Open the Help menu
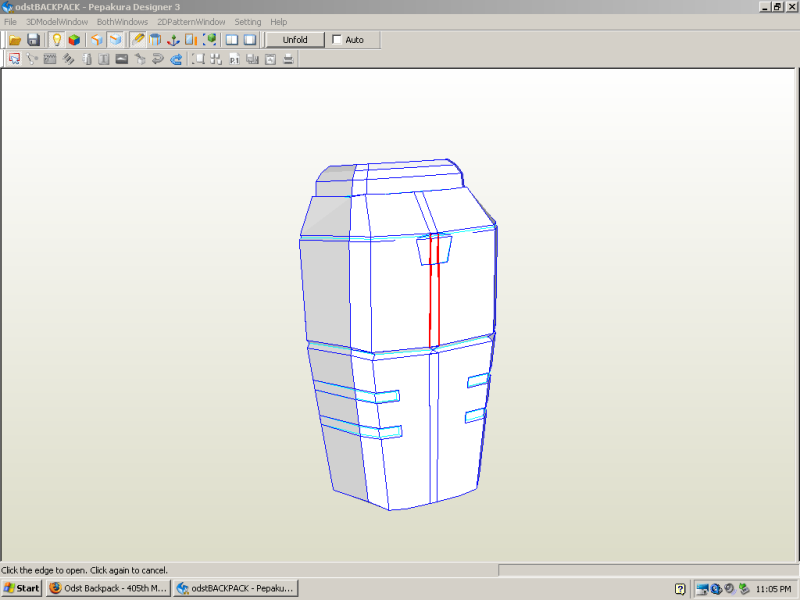800x600 pixels. click(279, 22)
